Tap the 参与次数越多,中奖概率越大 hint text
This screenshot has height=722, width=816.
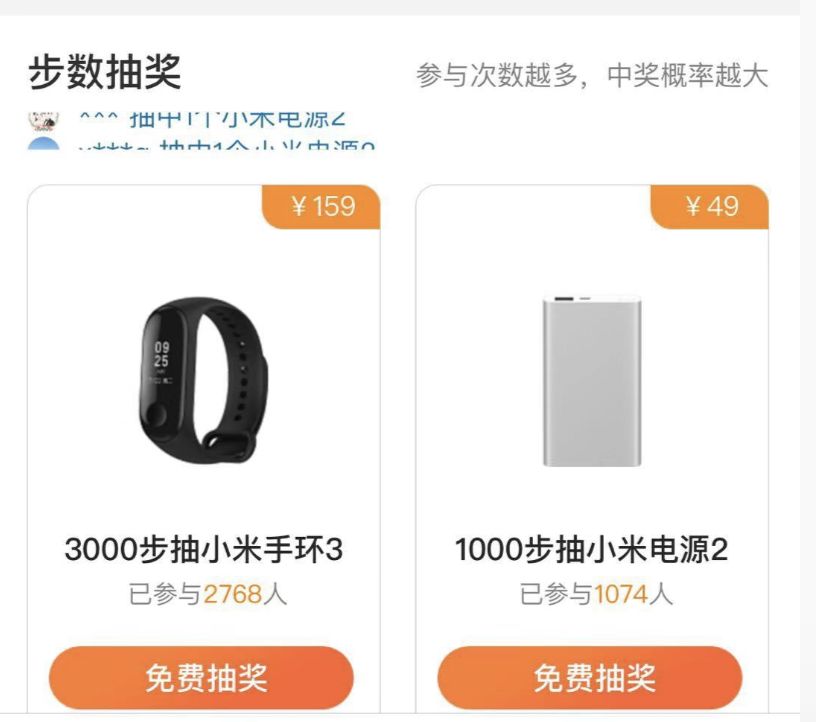tap(592, 75)
